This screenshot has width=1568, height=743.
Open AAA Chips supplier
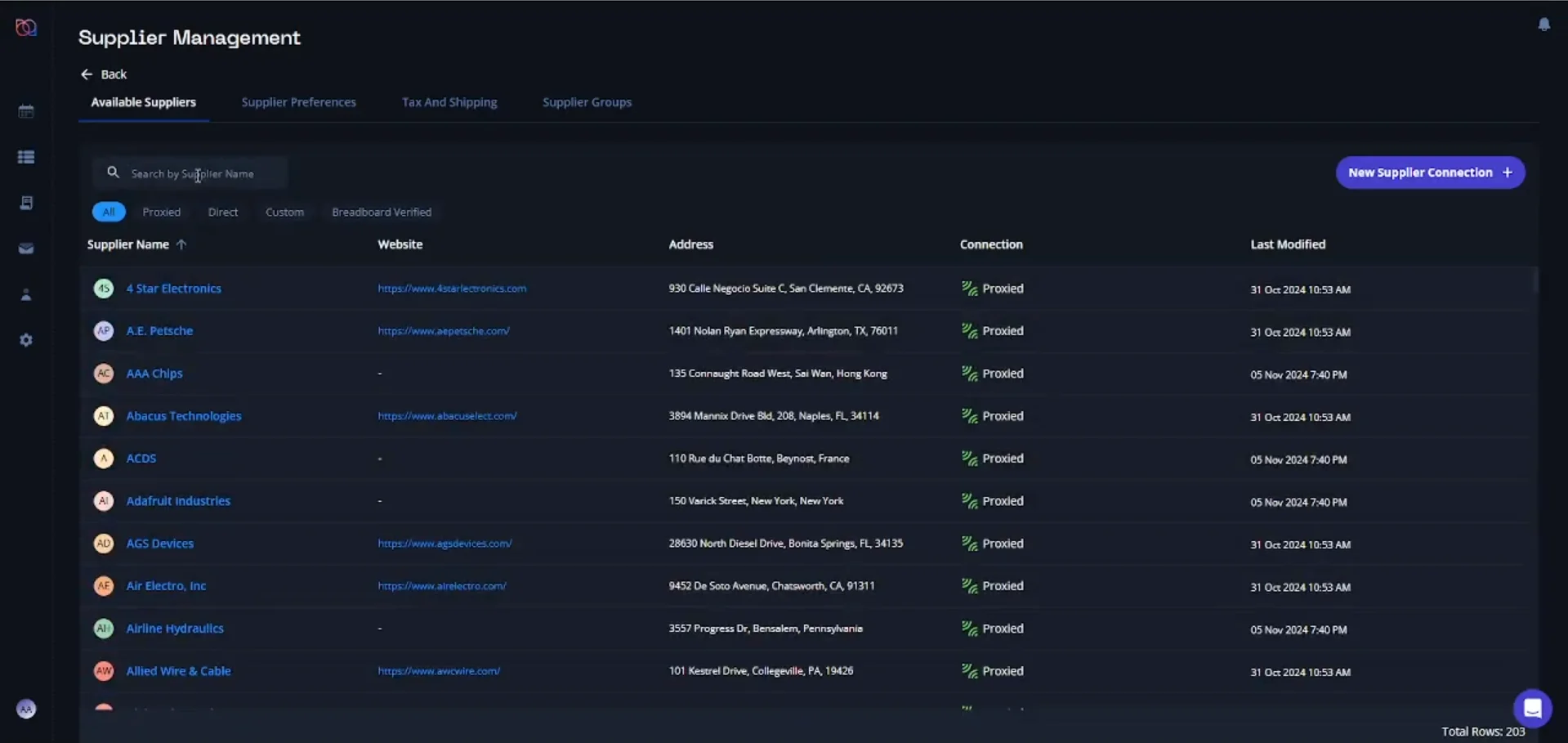click(x=154, y=374)
